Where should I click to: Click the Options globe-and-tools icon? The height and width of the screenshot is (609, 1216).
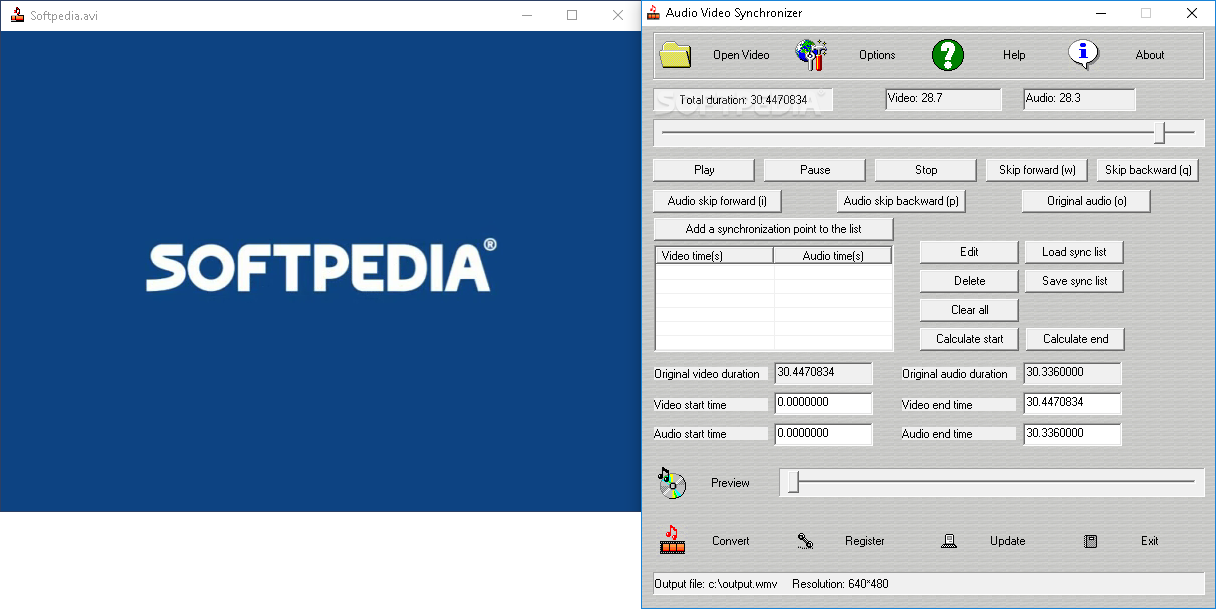[811, 55]
